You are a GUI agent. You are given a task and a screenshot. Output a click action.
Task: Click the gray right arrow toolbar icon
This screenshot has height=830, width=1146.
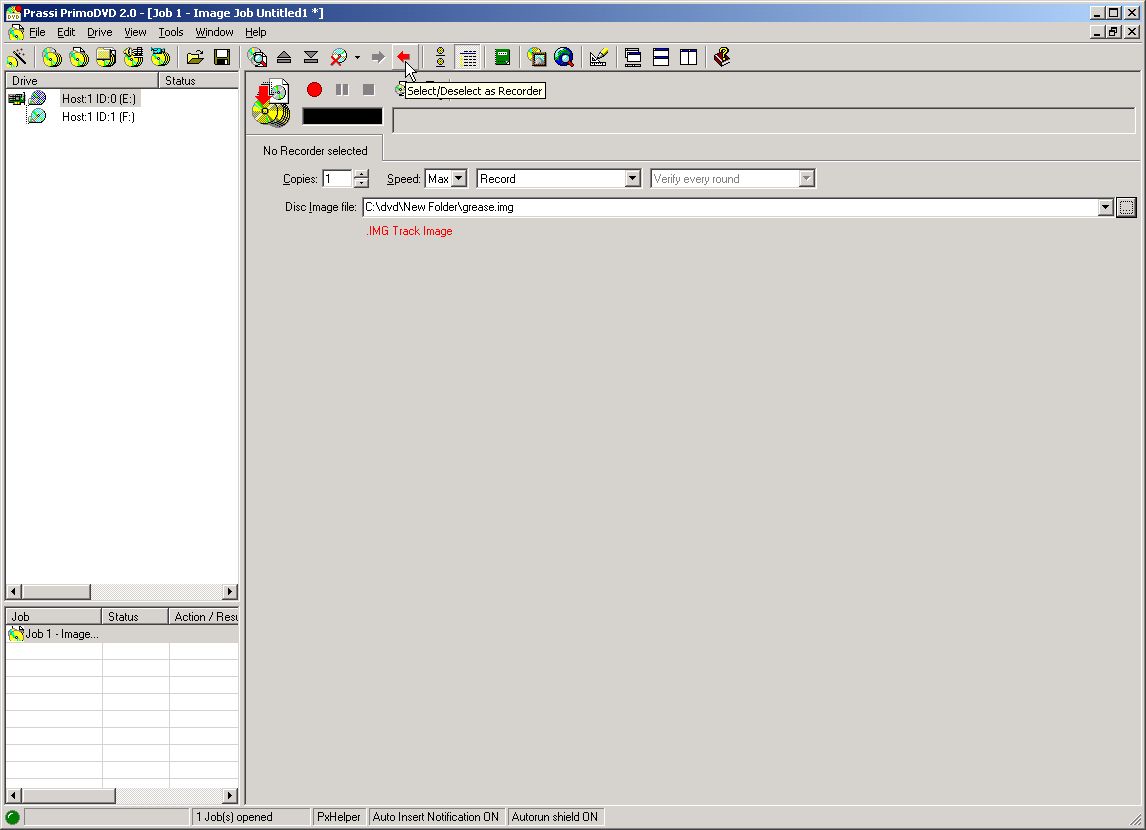click(377, 57)
